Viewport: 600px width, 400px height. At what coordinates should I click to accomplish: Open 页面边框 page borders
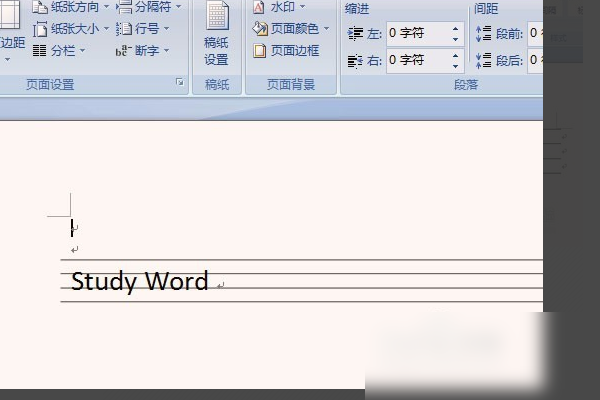click(x=286, y=51)
